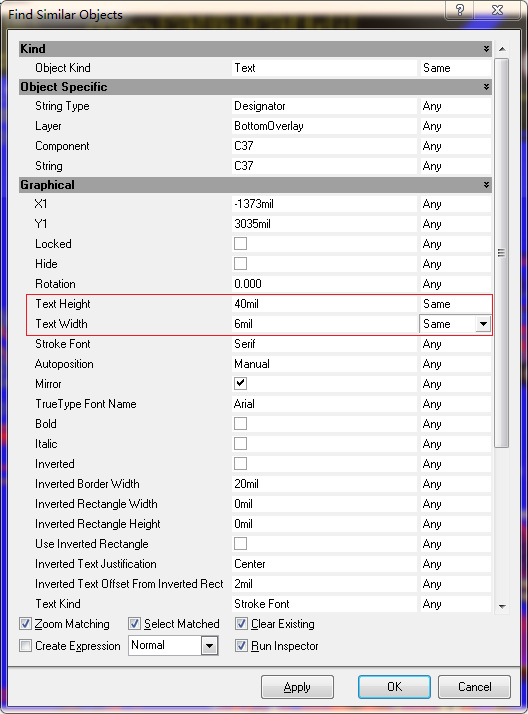Toggle the Hide checkbox
This screenshot has width=528, height=714.
pos(240,264)
